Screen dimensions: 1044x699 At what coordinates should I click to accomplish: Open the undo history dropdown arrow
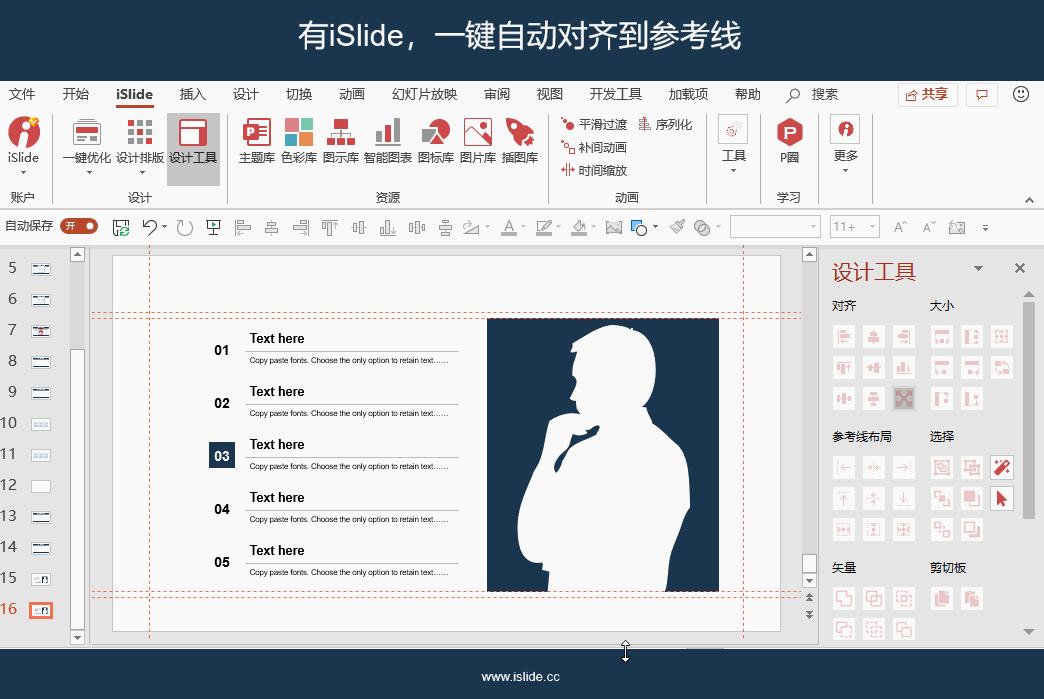point(164,227)
